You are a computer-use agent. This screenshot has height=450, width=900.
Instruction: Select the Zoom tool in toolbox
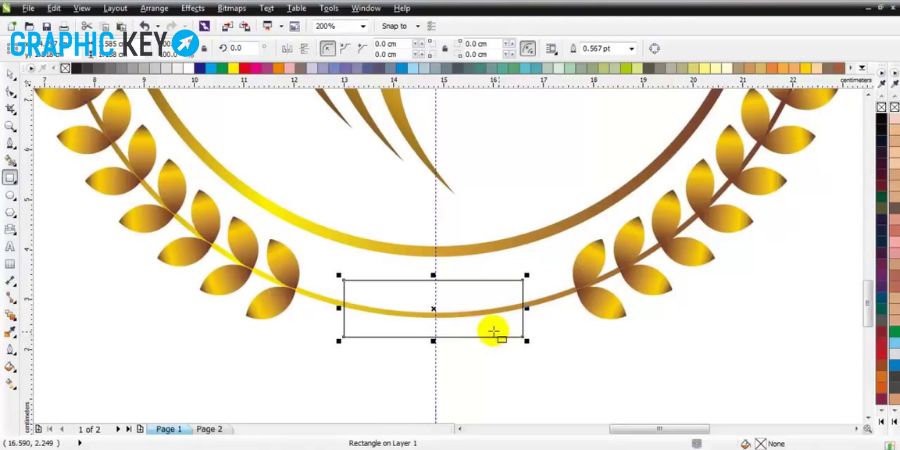[x=10, y=126]
